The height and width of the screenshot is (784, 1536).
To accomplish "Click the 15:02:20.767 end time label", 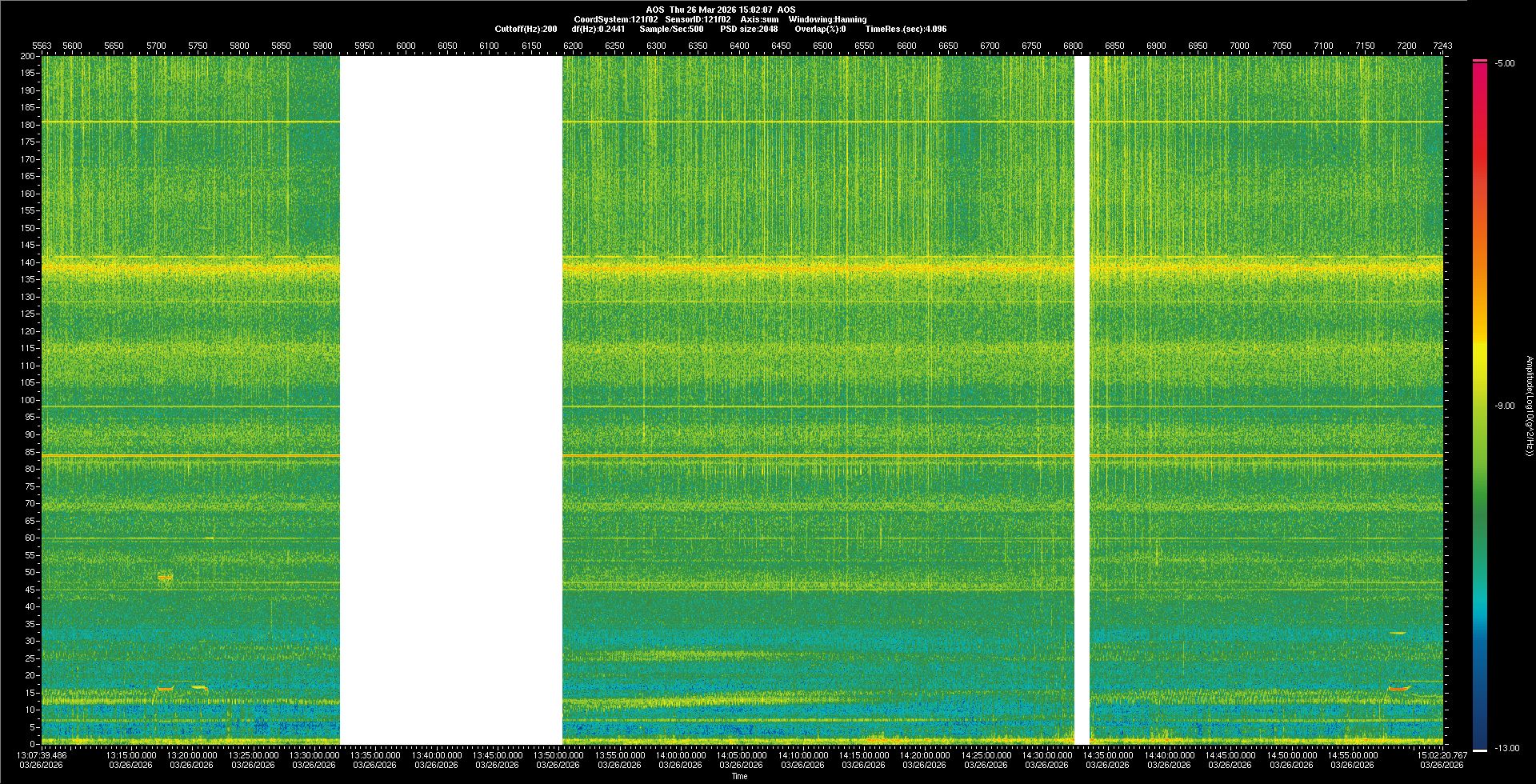I will 1442,755.
